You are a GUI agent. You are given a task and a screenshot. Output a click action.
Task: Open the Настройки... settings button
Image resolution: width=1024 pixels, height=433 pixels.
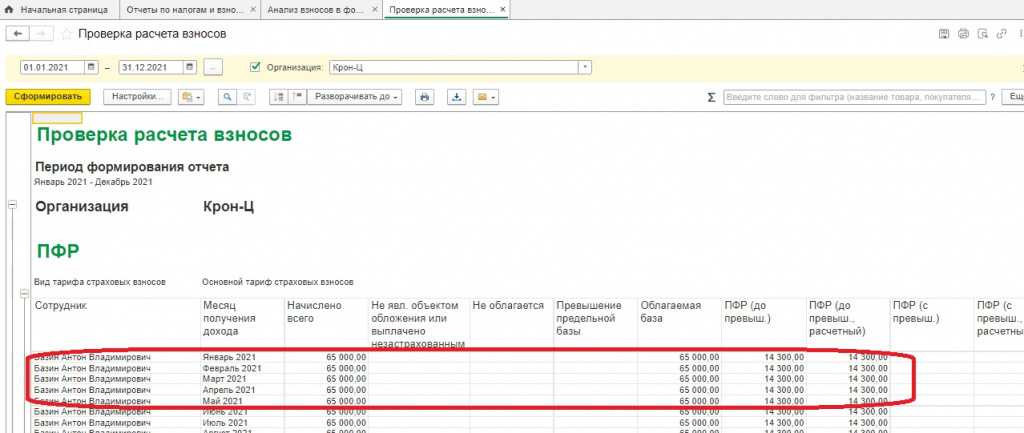tap(137, 97)
